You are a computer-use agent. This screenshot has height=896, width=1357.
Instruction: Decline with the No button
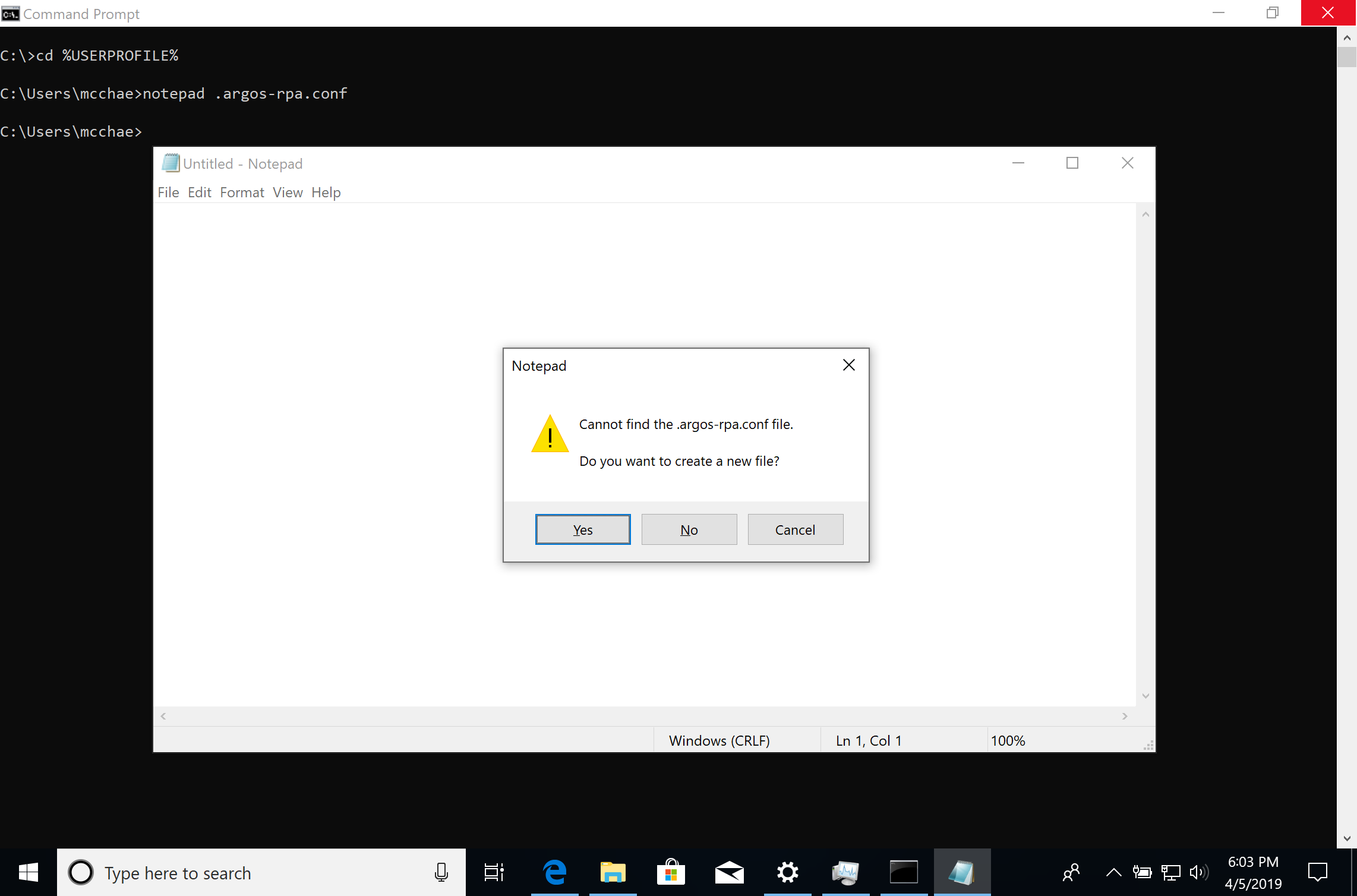tap(689, 529)
